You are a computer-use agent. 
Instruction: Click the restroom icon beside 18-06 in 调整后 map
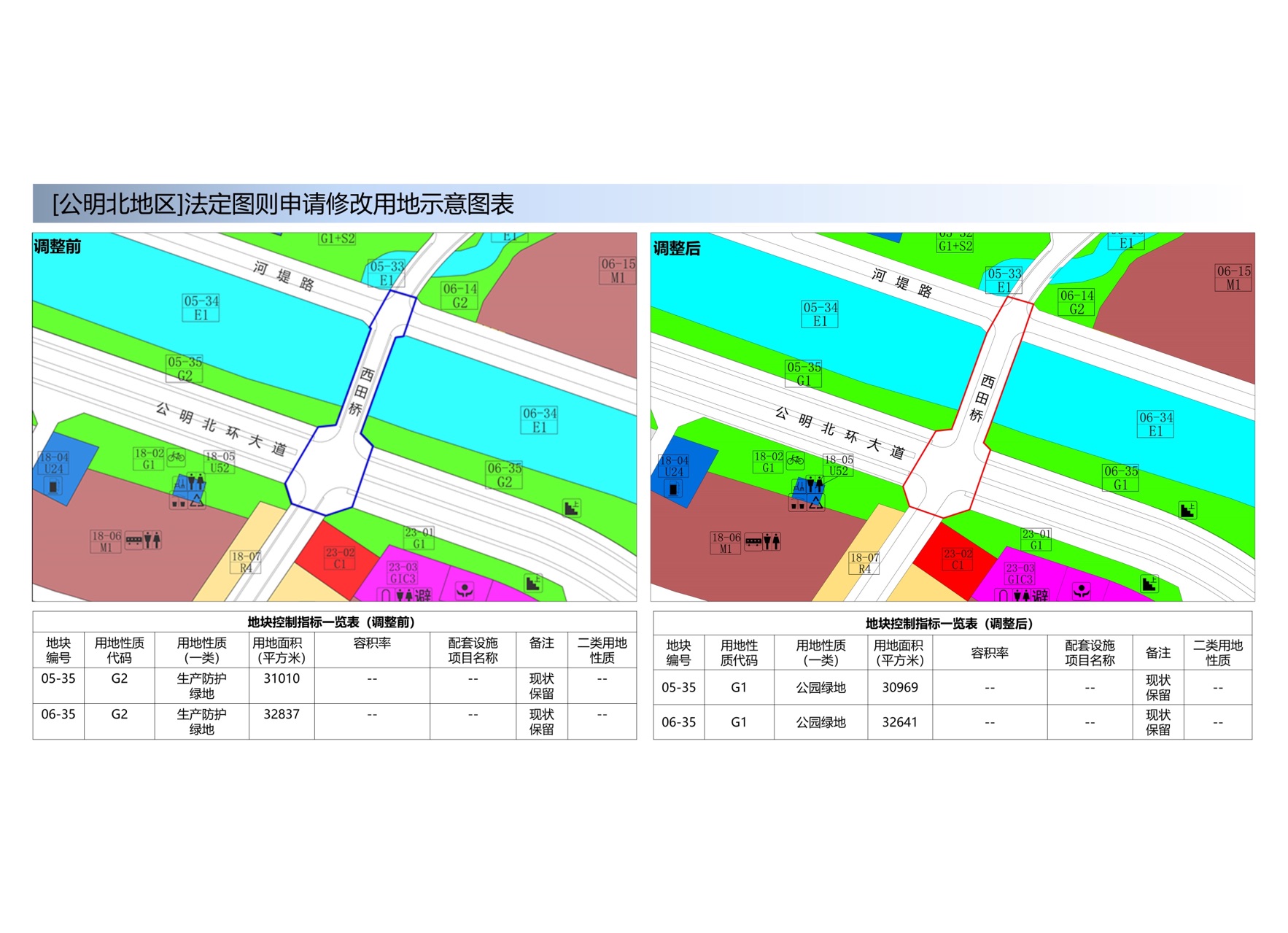tap(772, 541)
